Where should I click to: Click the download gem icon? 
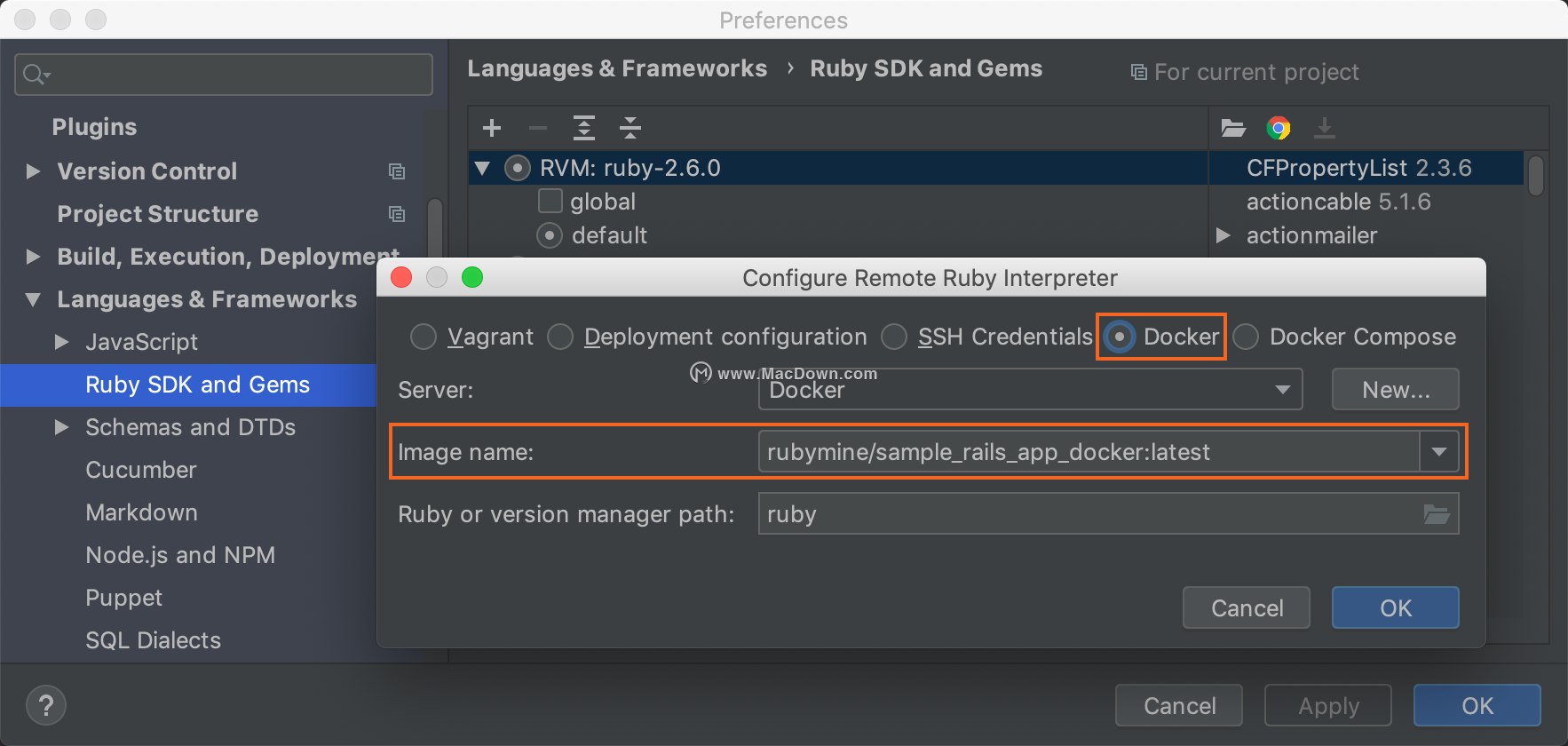click(1325, 128)
